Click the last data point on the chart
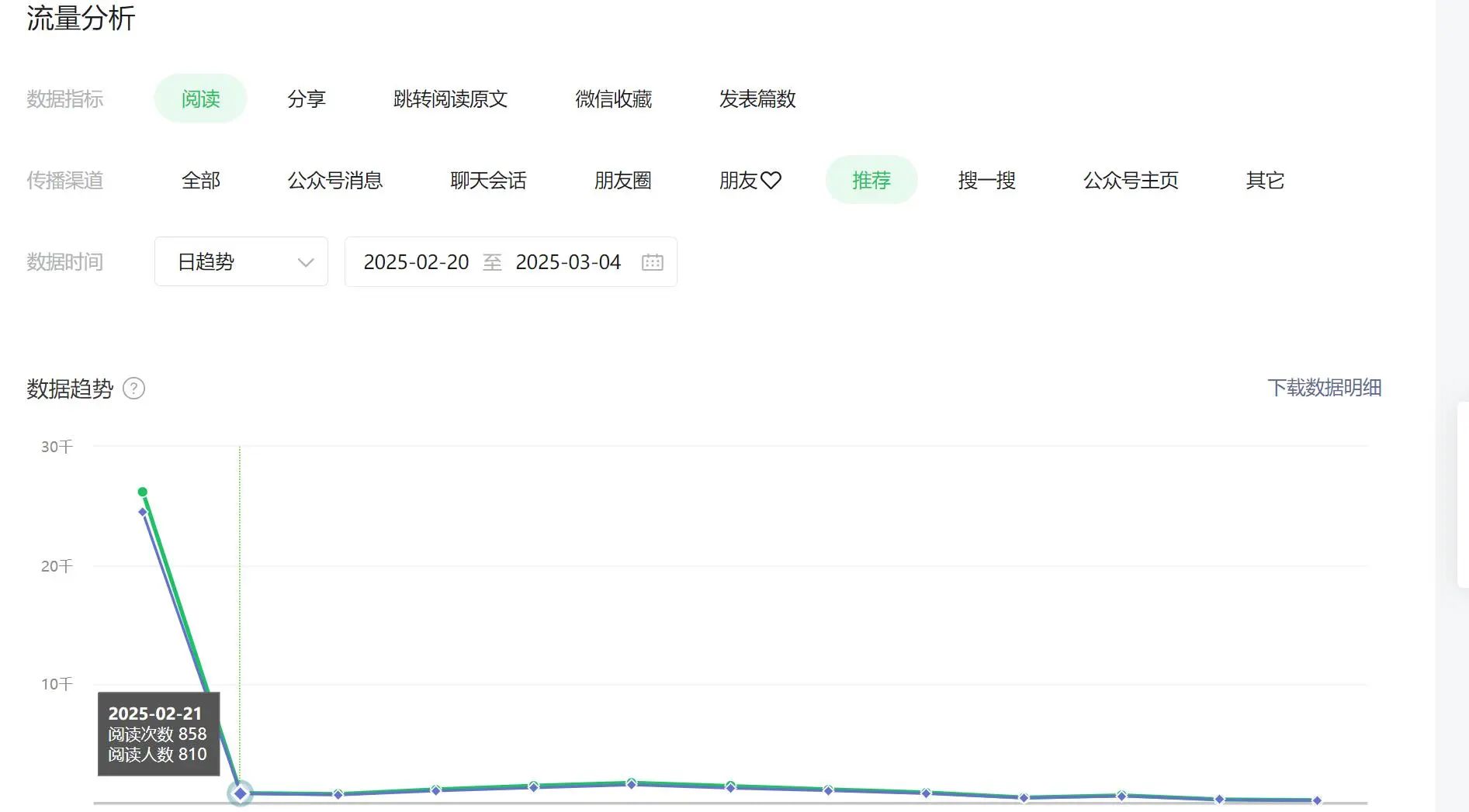The image size is (1469, 812). click(1317, 800)
